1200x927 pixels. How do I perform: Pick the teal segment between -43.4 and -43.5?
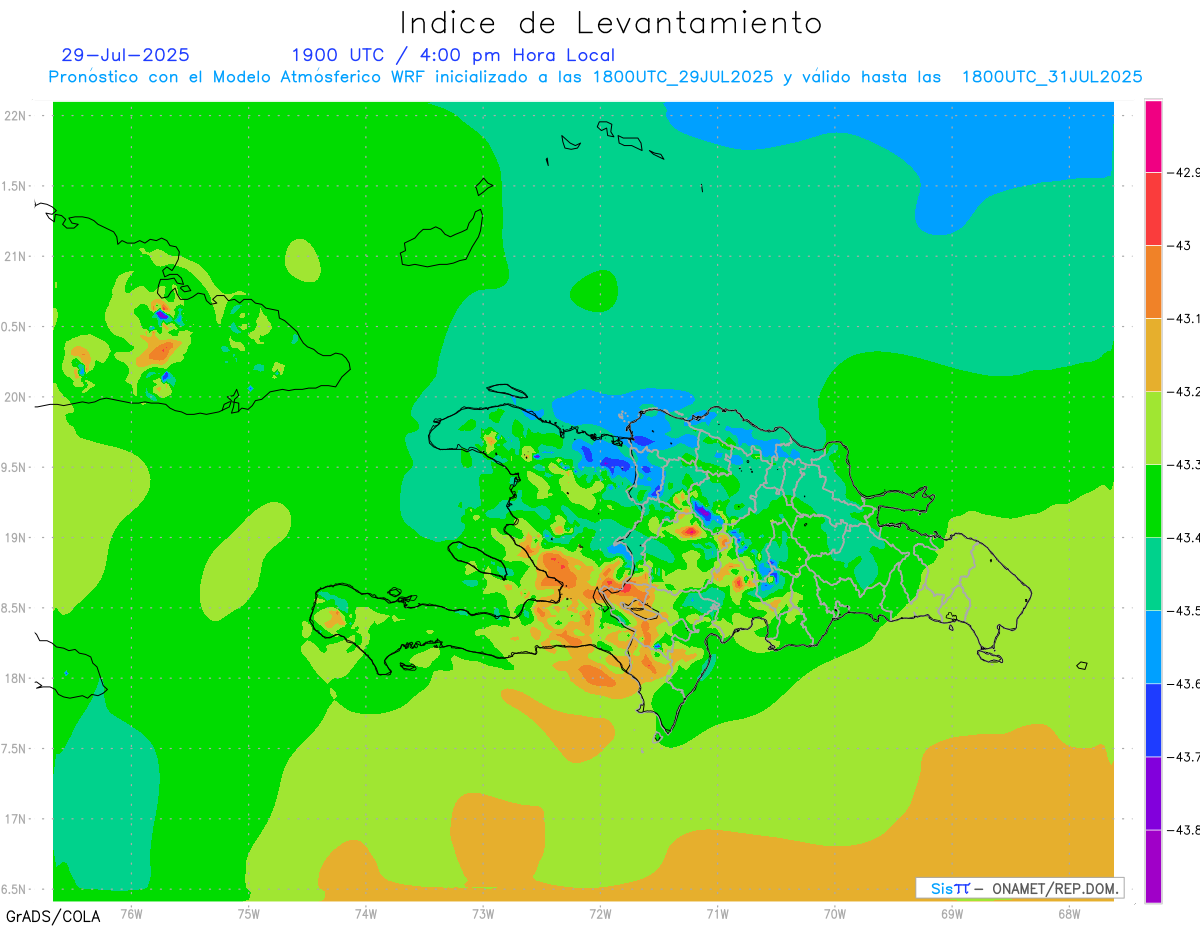(x=1153, y=574)
